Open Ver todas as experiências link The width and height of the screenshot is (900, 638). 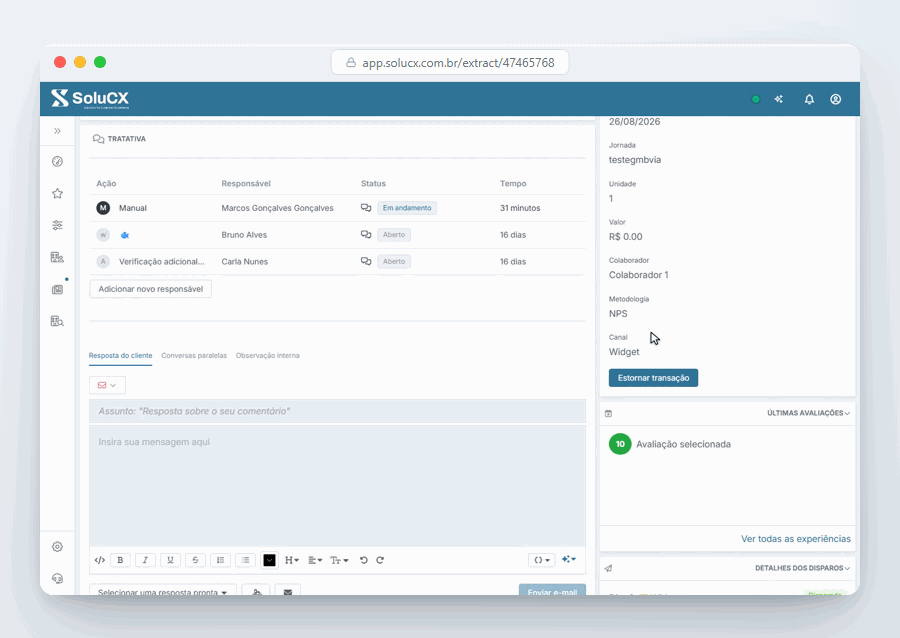tap(796, 539)
